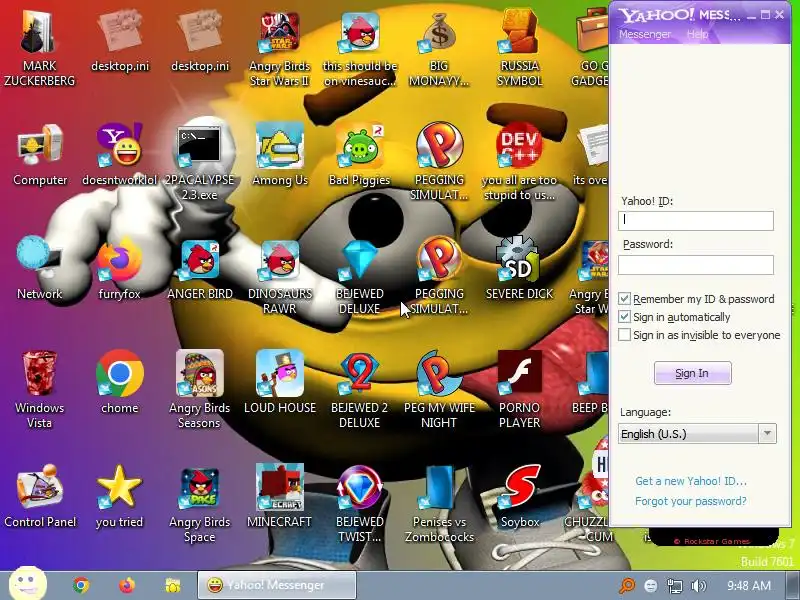Image resolution: width=800 pixels, height=600 pixels.
Task: Launch Chrome from the taskbar
Action: pyautogui.click(x=81, y=585)
